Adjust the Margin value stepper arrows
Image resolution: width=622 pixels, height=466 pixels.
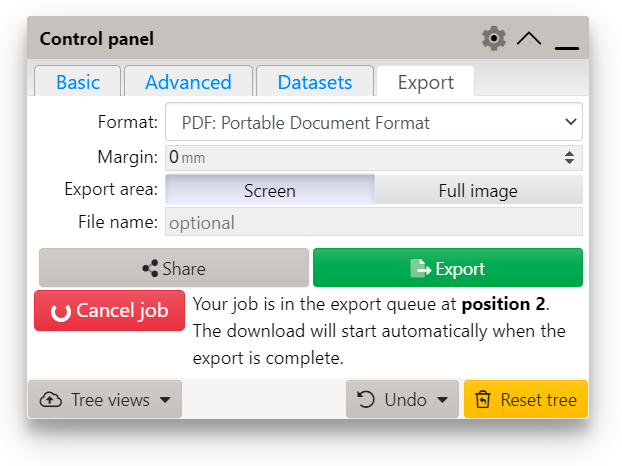(569, 157)
